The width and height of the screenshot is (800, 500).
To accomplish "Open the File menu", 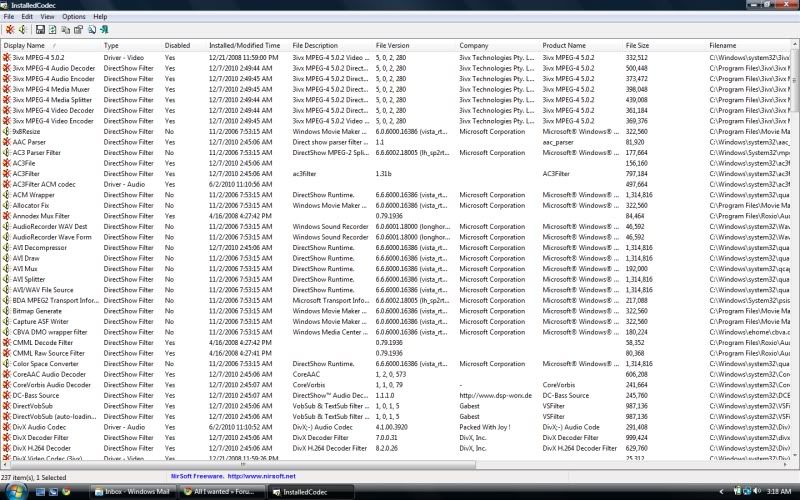I will click(9, 17).
